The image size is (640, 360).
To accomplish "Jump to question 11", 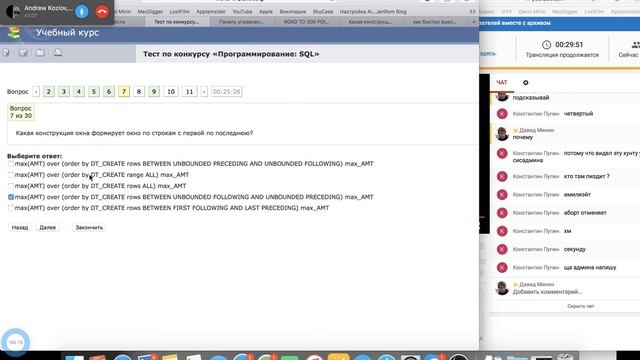I will pos(189,92).
